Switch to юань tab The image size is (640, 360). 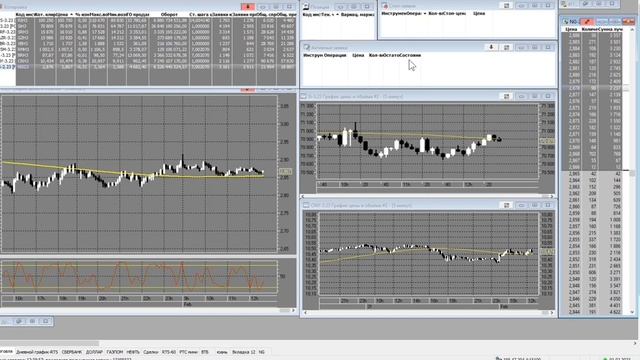point(222,352)
